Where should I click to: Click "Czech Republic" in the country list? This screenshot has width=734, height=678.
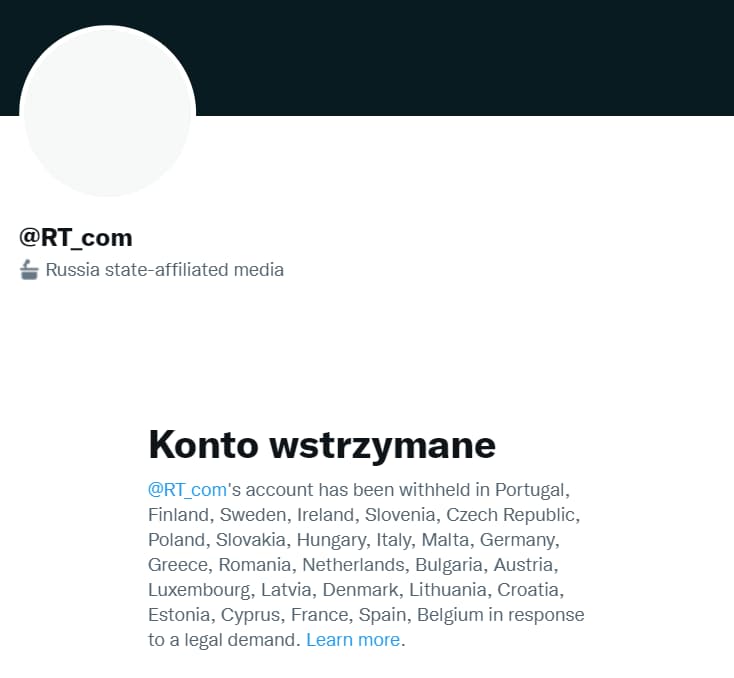coord(510,515)
